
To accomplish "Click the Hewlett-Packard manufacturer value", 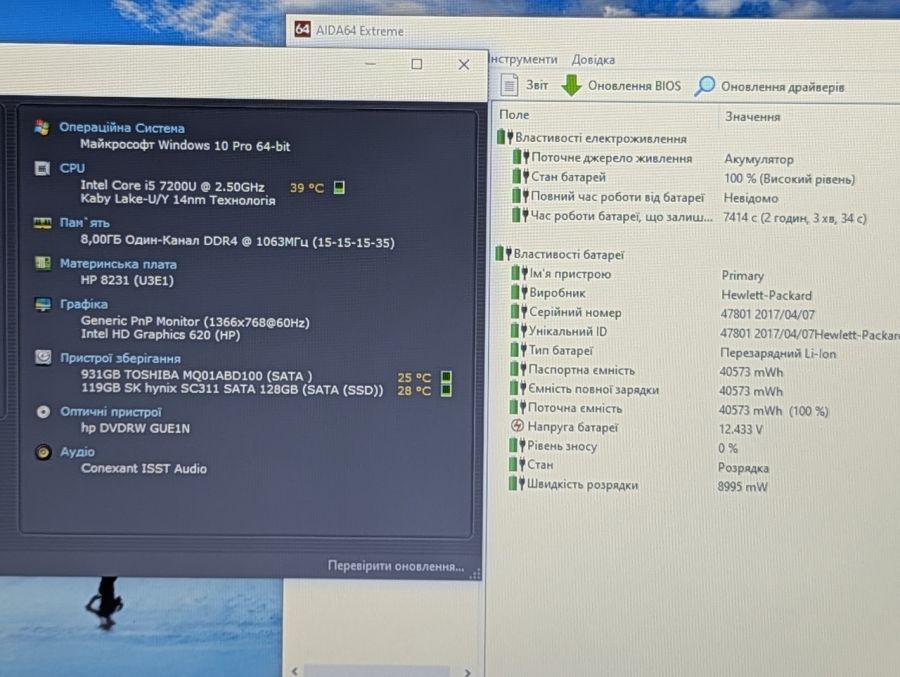I will [x=766, y=295].
